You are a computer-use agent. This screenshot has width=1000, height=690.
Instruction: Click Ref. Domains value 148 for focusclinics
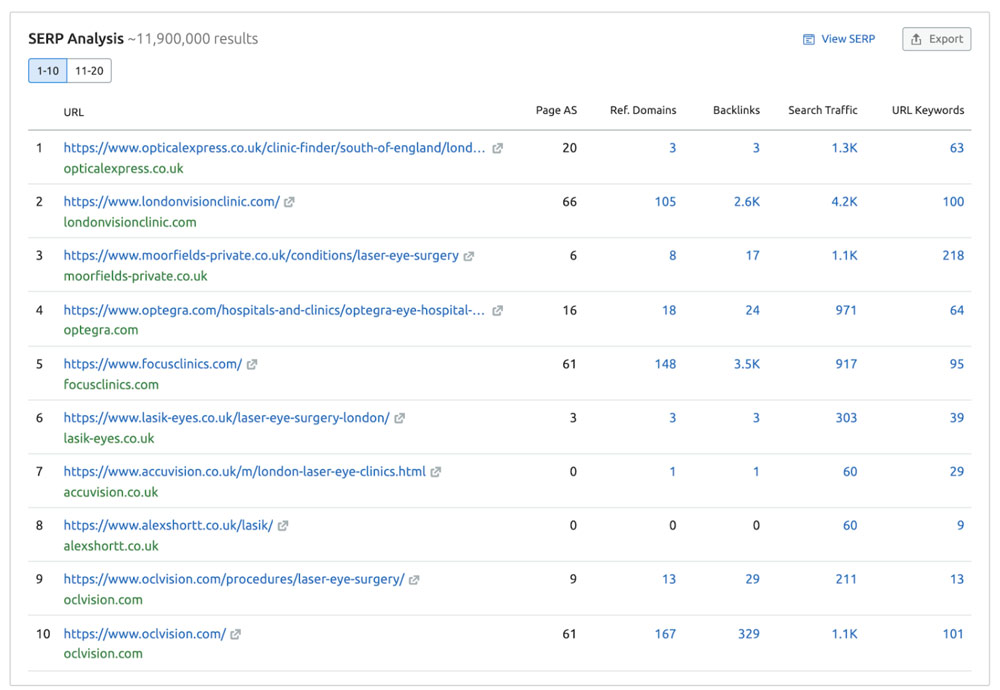coord(665,363)
